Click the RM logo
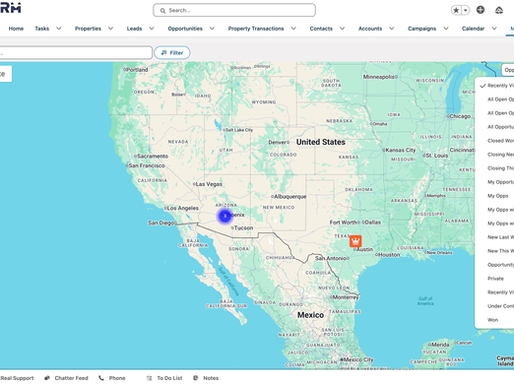This screenshot has height=386, width=514. click(10, 8)
